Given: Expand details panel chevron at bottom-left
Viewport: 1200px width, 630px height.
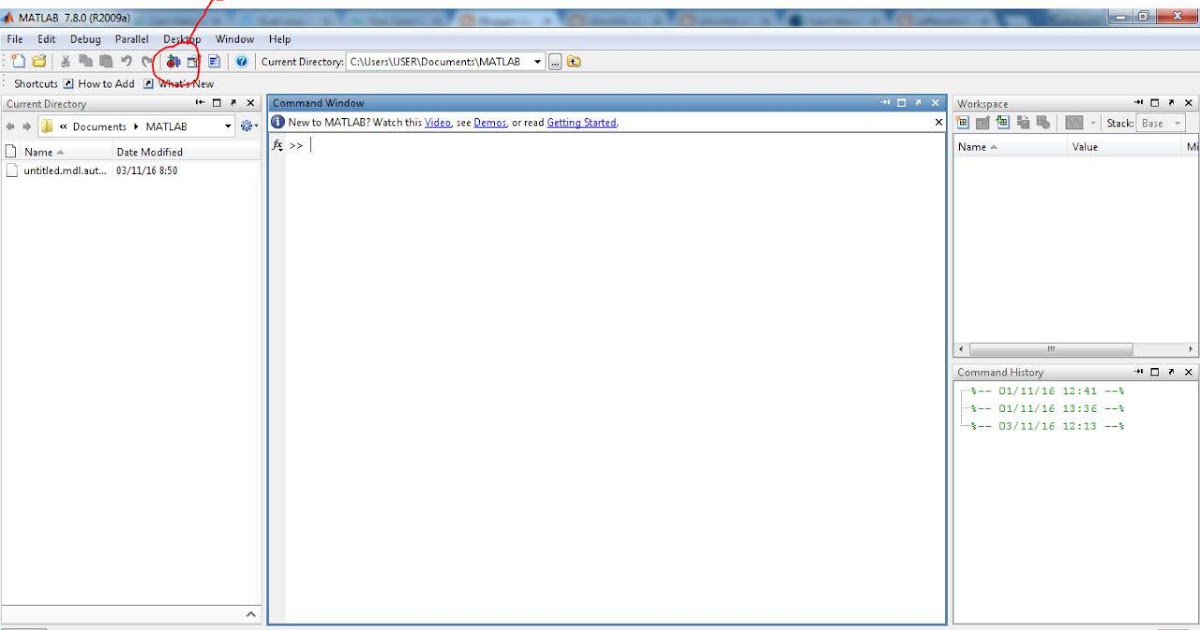Looking at the screenshot, I should [250, 614].
